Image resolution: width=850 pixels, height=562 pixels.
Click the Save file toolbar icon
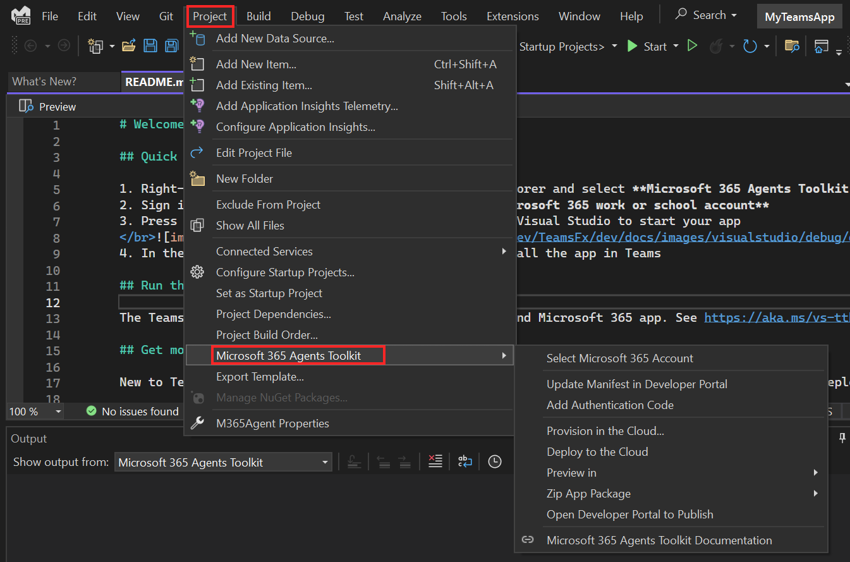(x=150, y=46)
